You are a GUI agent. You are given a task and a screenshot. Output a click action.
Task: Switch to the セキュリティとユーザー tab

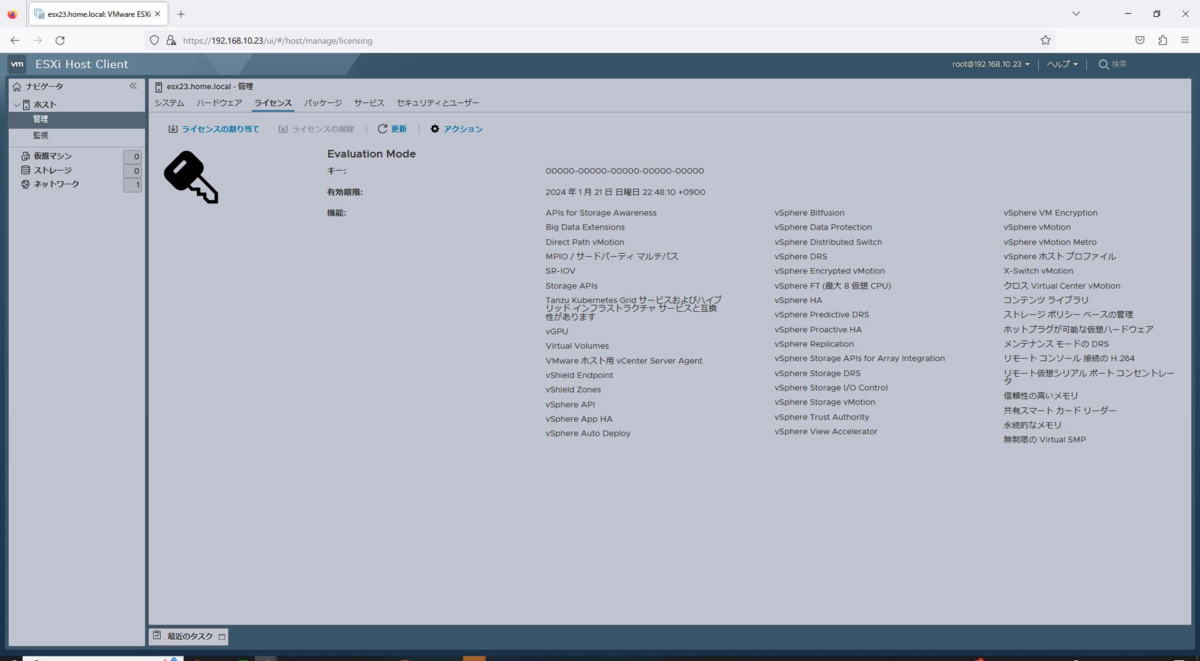[438, 103]
